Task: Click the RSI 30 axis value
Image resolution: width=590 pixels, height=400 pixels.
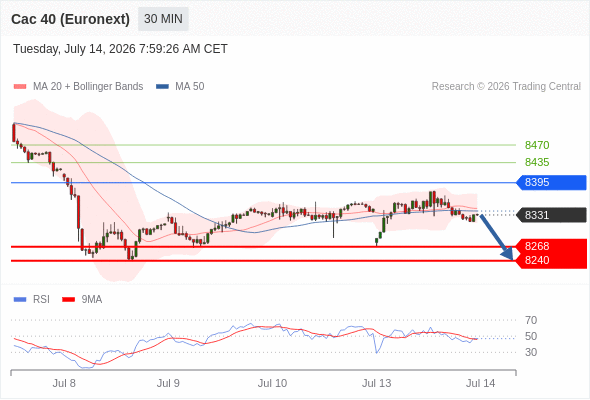Action: [x=531, y=352]
